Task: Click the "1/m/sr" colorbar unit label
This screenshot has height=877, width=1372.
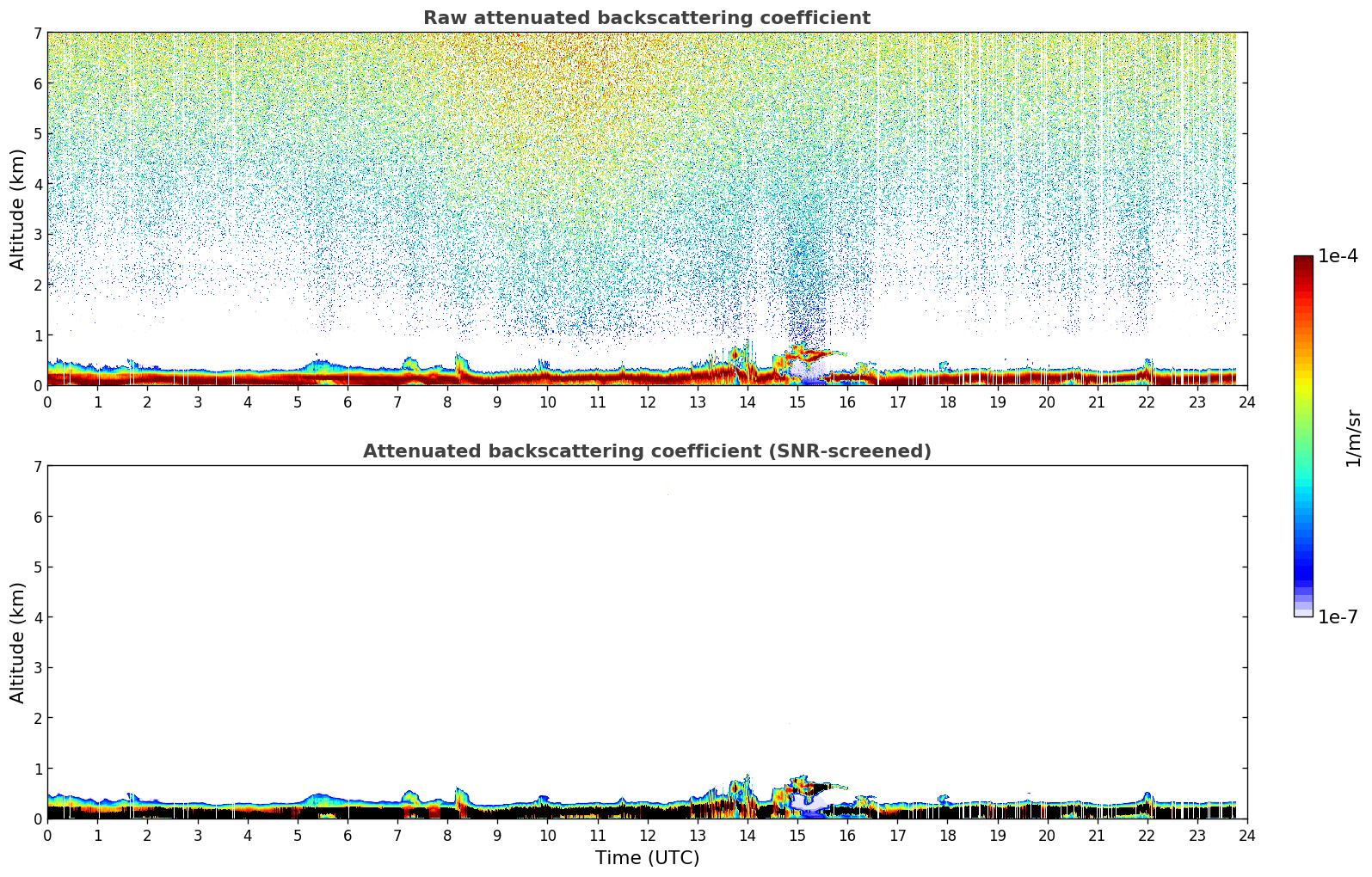Action: [1353, 437]
